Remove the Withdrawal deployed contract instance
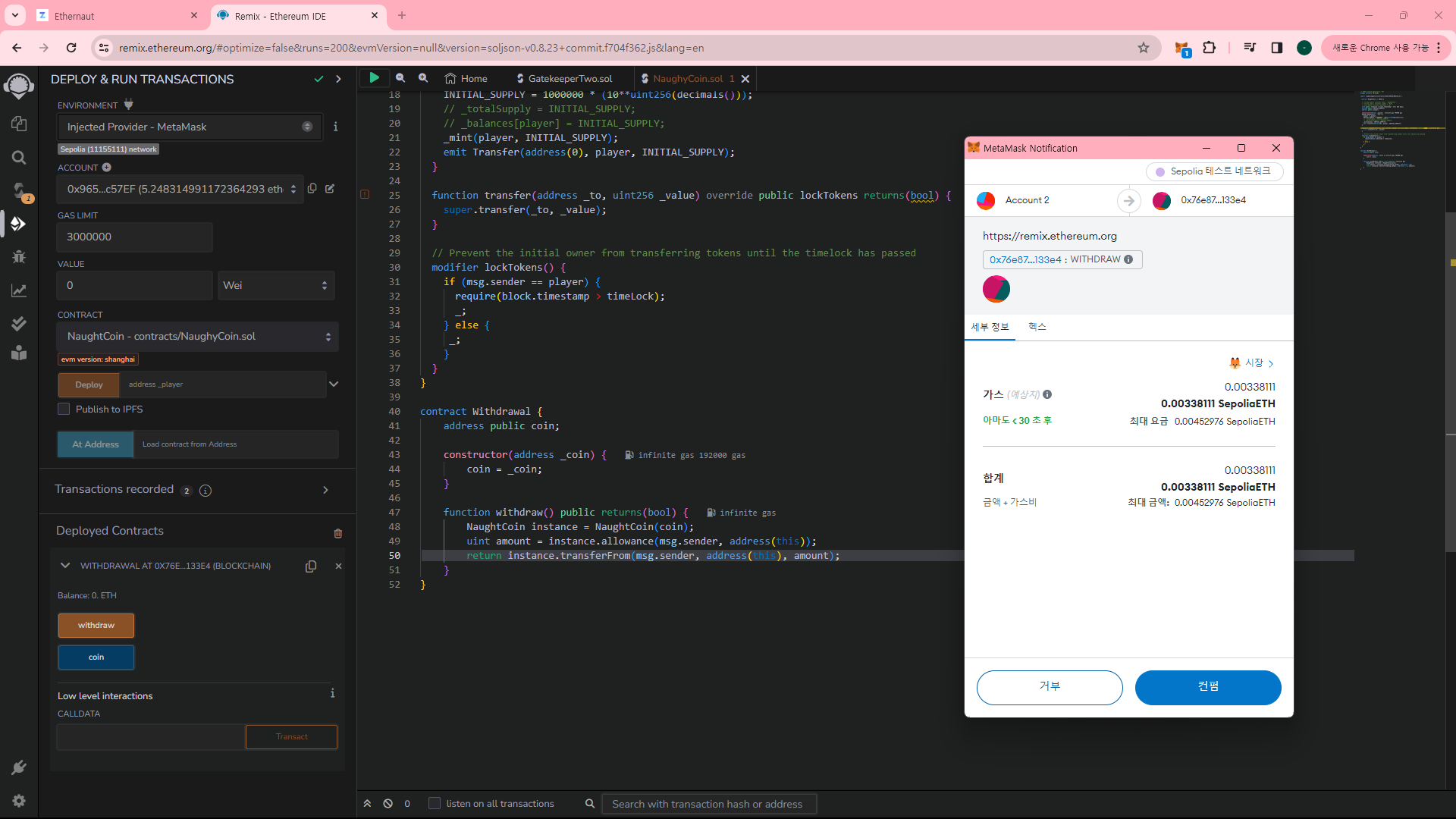Image resolution: width=1456 pixels, height=819 pixels. [338, 566]
